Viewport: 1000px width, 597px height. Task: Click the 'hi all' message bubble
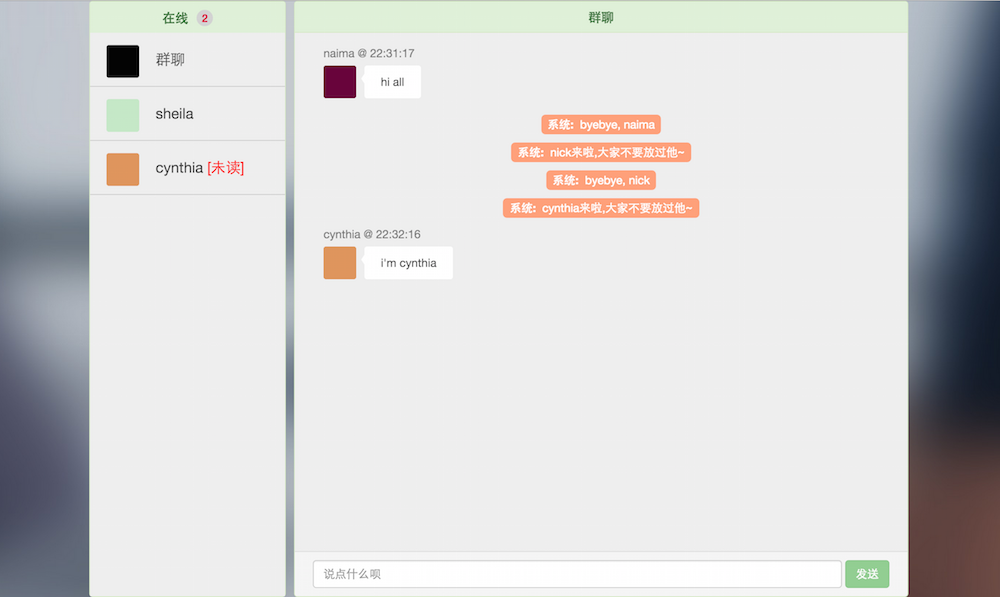(x=392, y=82)
